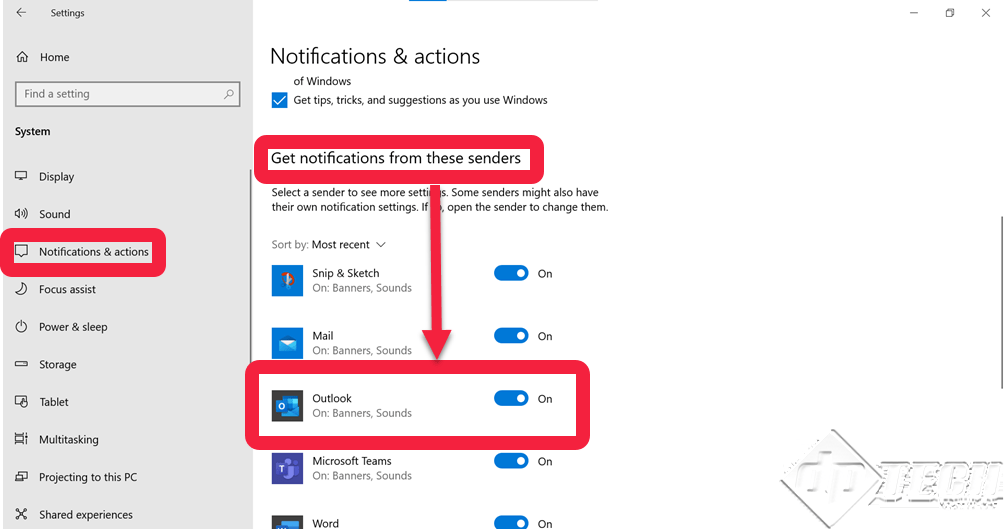Close the Settings window
The width and height of the screenshot is (1004, 529).
coord(985,13)
